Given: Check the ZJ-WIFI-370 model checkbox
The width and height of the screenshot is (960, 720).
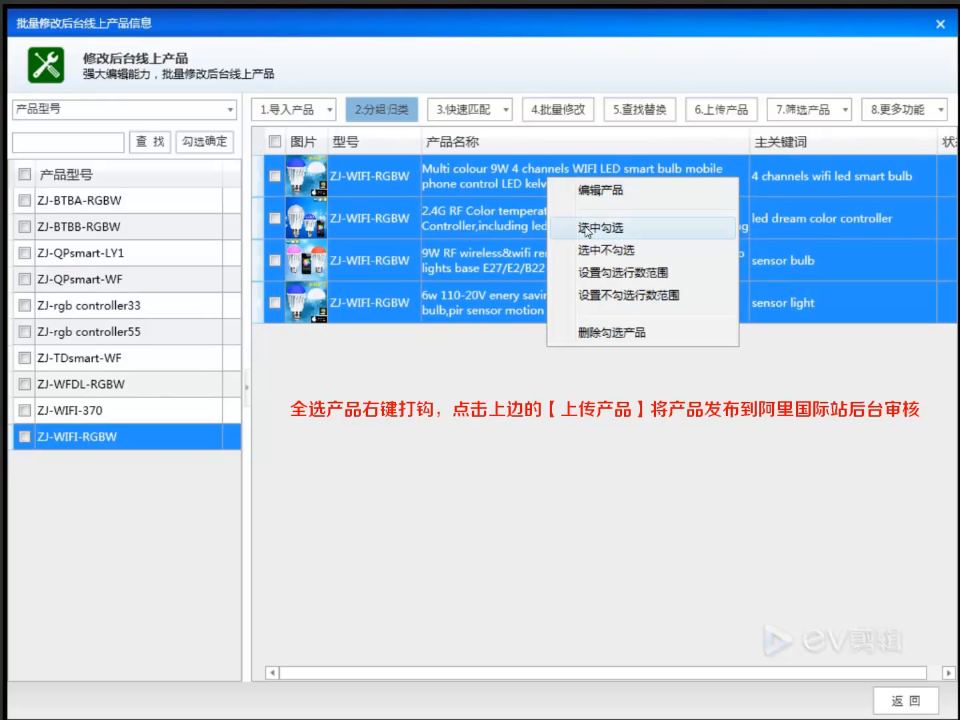Looking at the screenshot, I should 24,411.
